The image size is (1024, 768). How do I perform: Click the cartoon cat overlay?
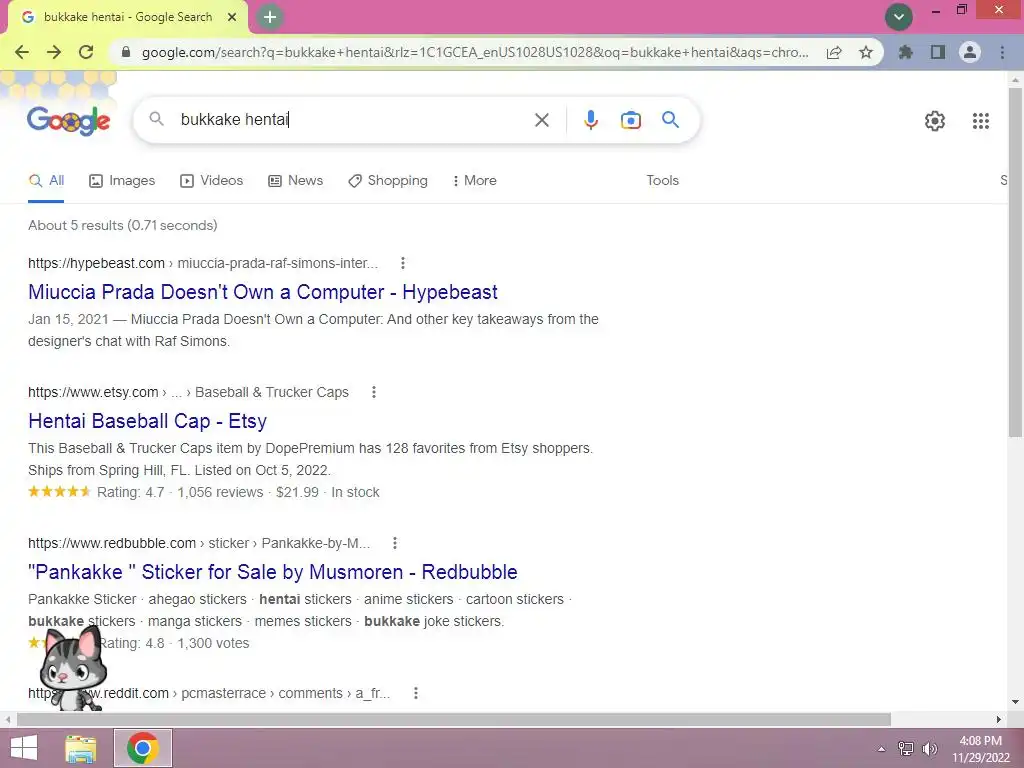coord(72,668)
